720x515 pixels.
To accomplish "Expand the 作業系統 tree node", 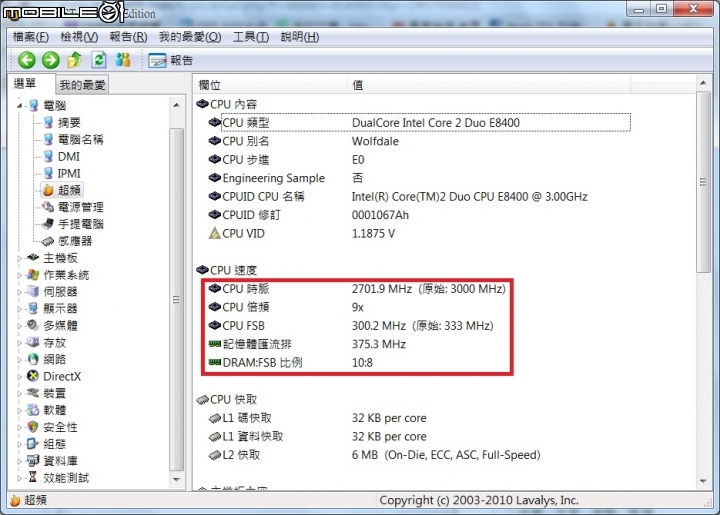I will point(19,275).
